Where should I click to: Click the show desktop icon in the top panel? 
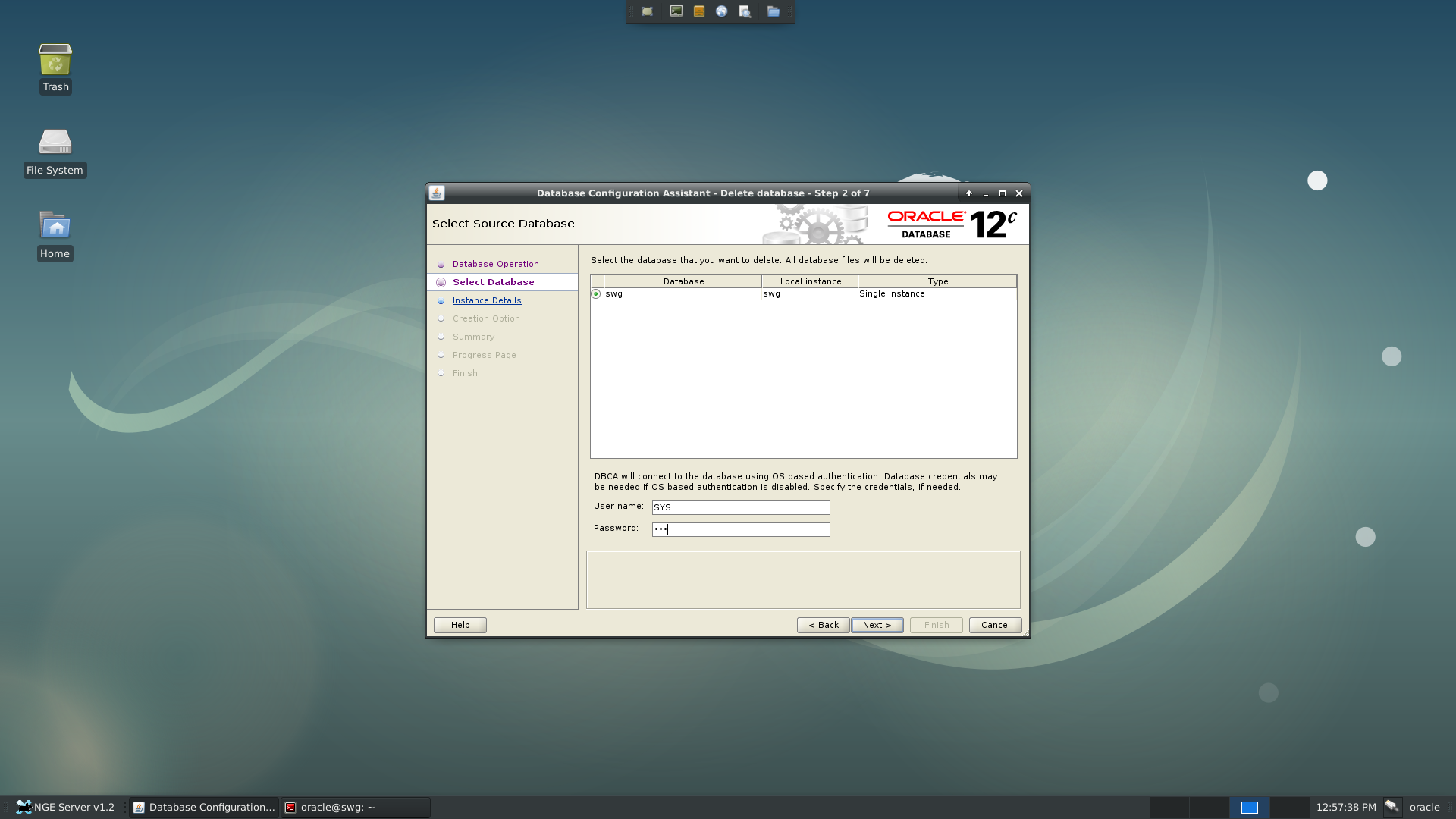pyautogui.click(x=647, y=11)
